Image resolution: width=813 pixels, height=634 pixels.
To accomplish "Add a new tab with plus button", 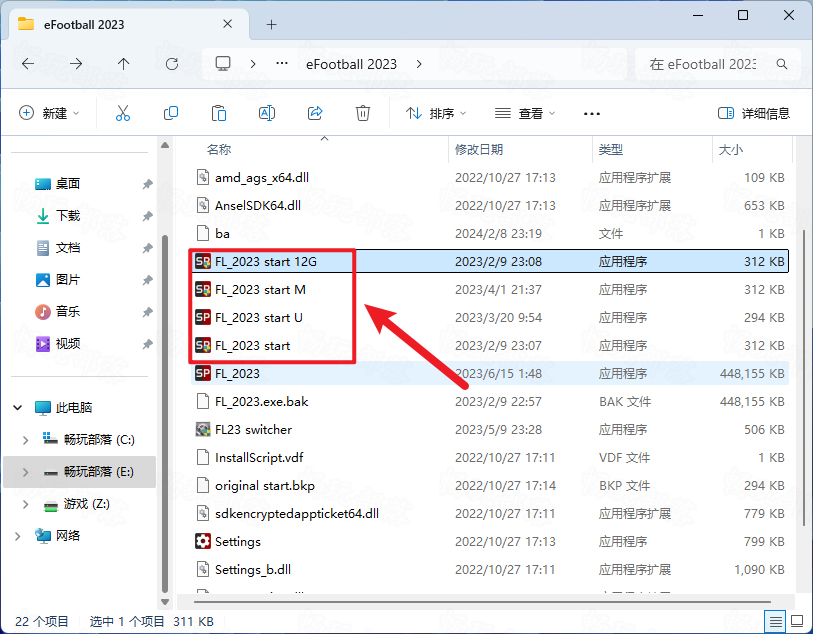I will [271, 24].
